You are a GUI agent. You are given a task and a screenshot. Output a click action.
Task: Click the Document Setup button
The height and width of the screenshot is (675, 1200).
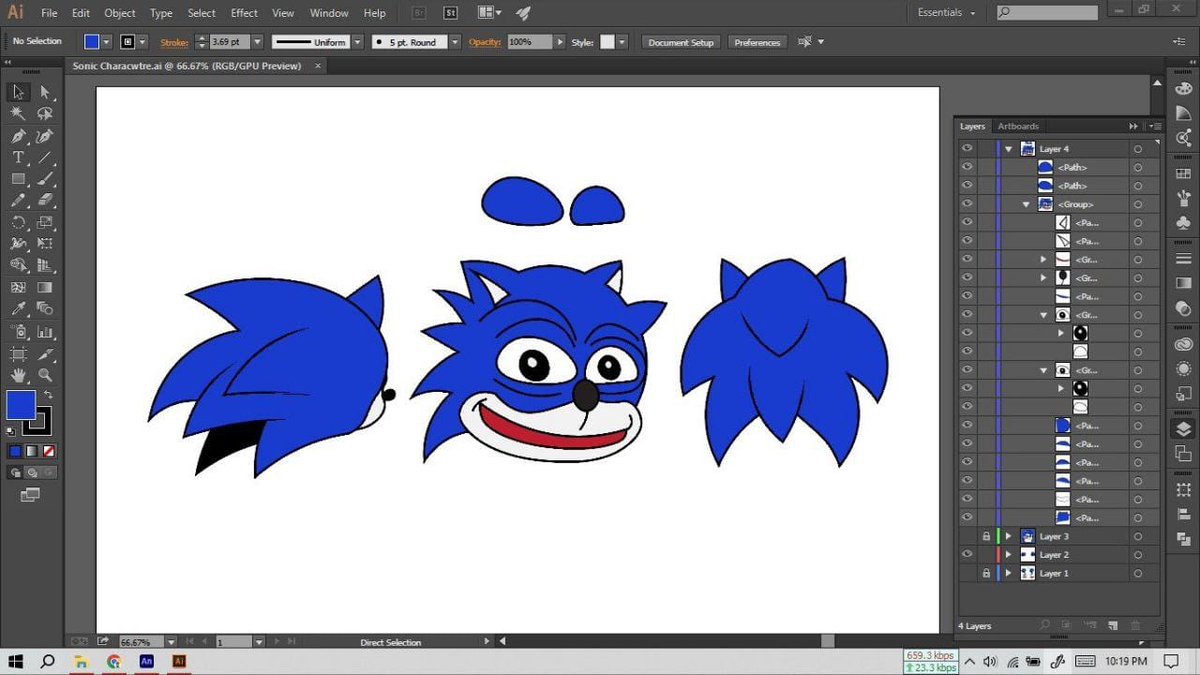681,42
